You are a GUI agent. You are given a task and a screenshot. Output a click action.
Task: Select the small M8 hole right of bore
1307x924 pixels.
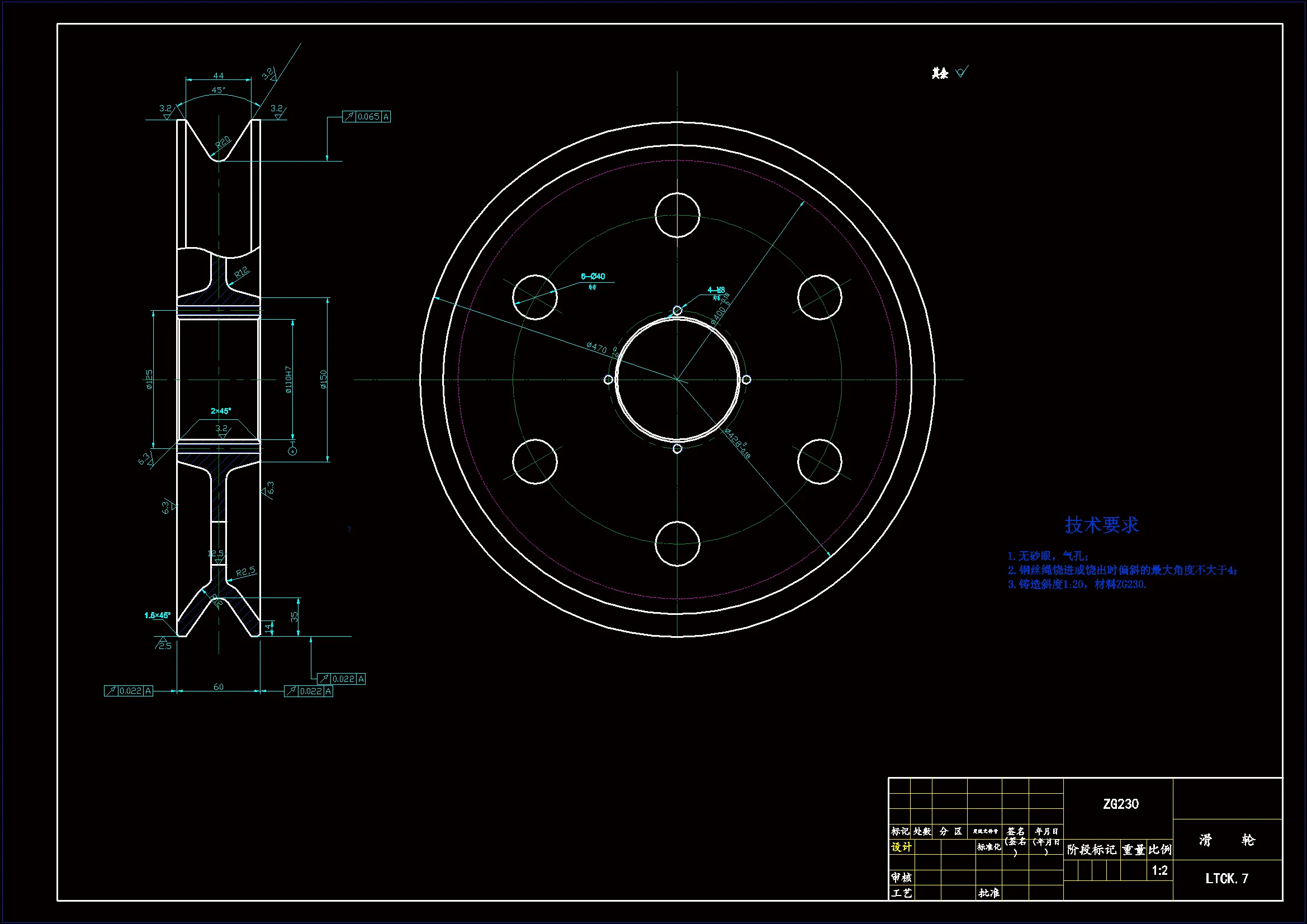(x=746, y=380)
